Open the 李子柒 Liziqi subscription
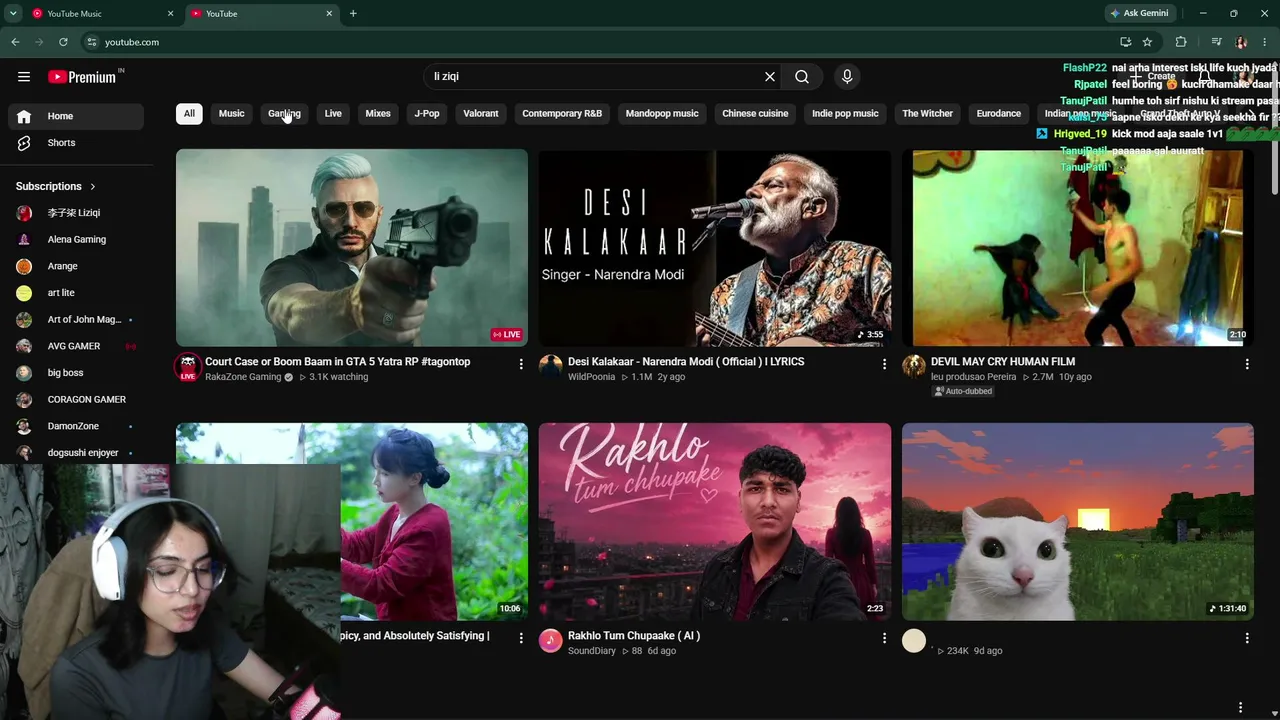 pos(76,213)
